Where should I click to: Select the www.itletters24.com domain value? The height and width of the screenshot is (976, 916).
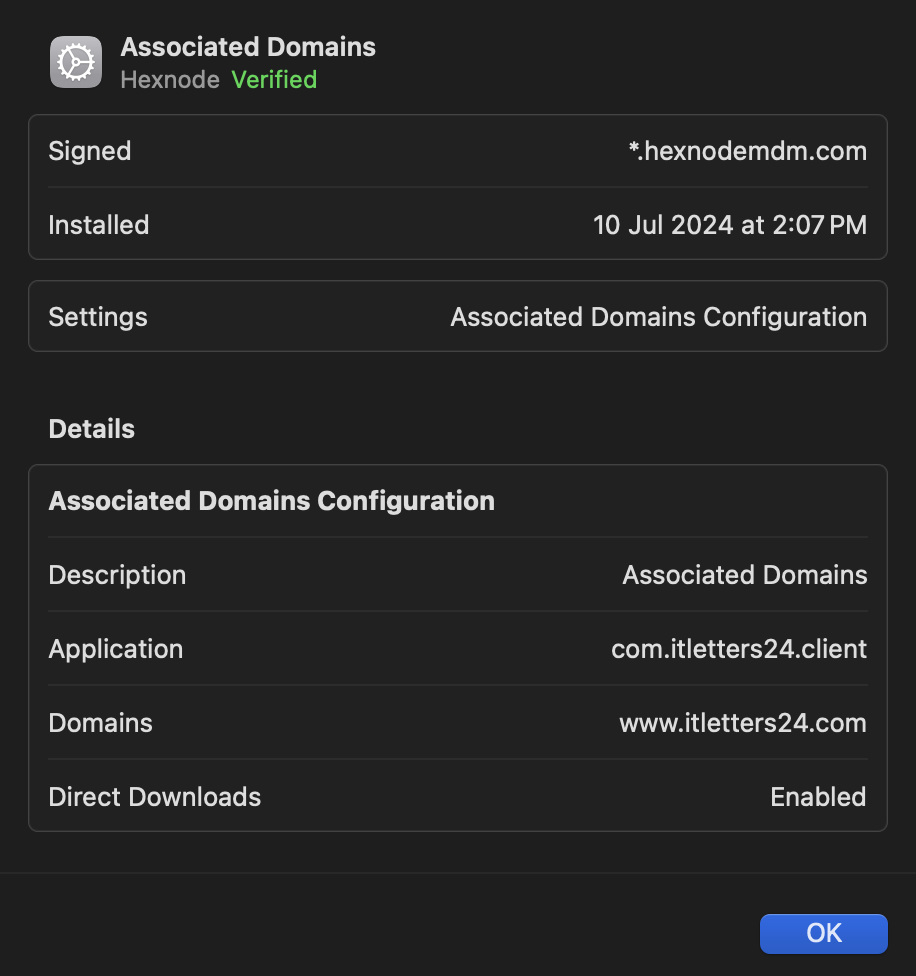743,723
